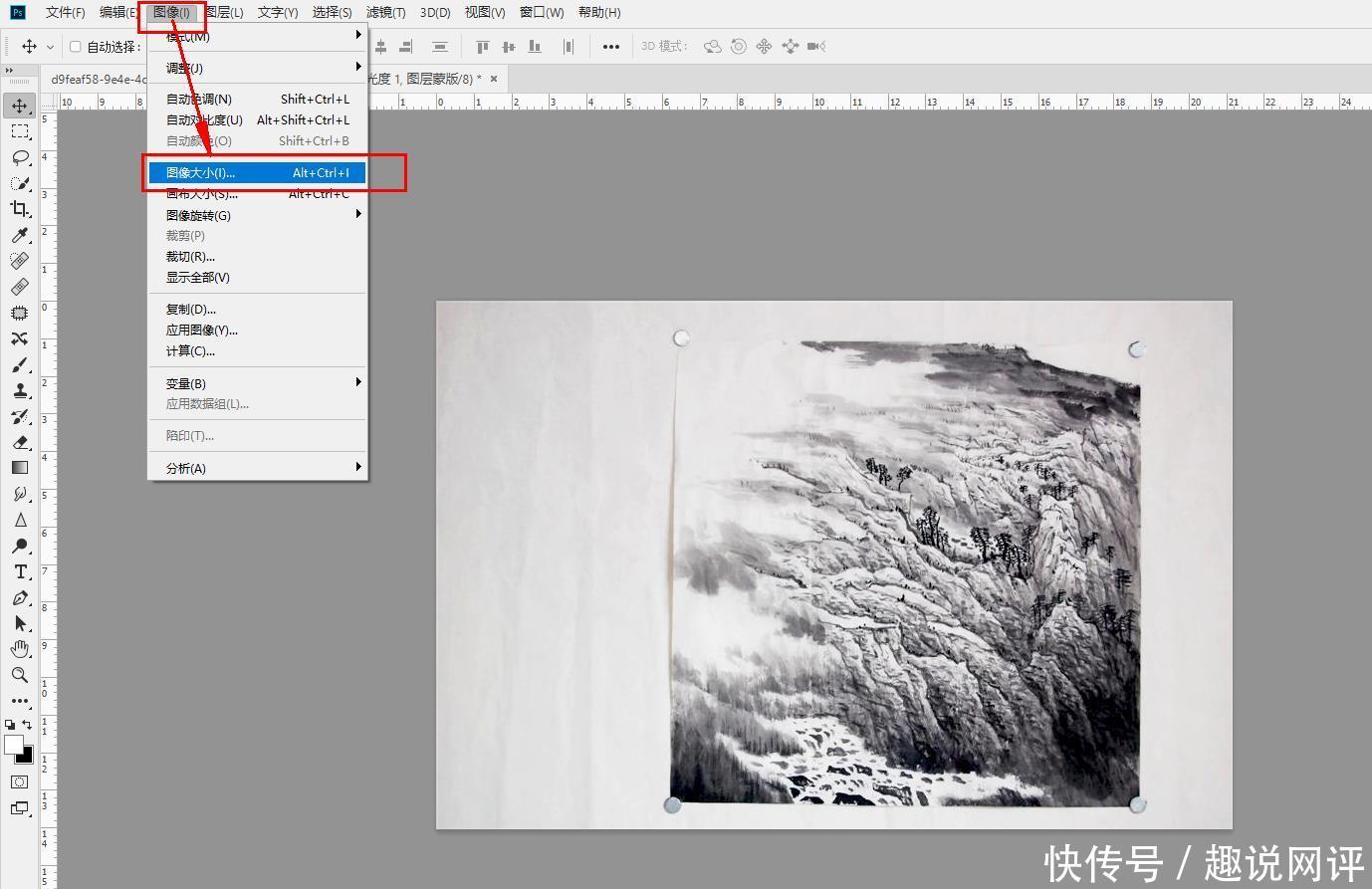Select the Path Selection arrow tool
Screen dimensions: 1372x889
(19, 623)
